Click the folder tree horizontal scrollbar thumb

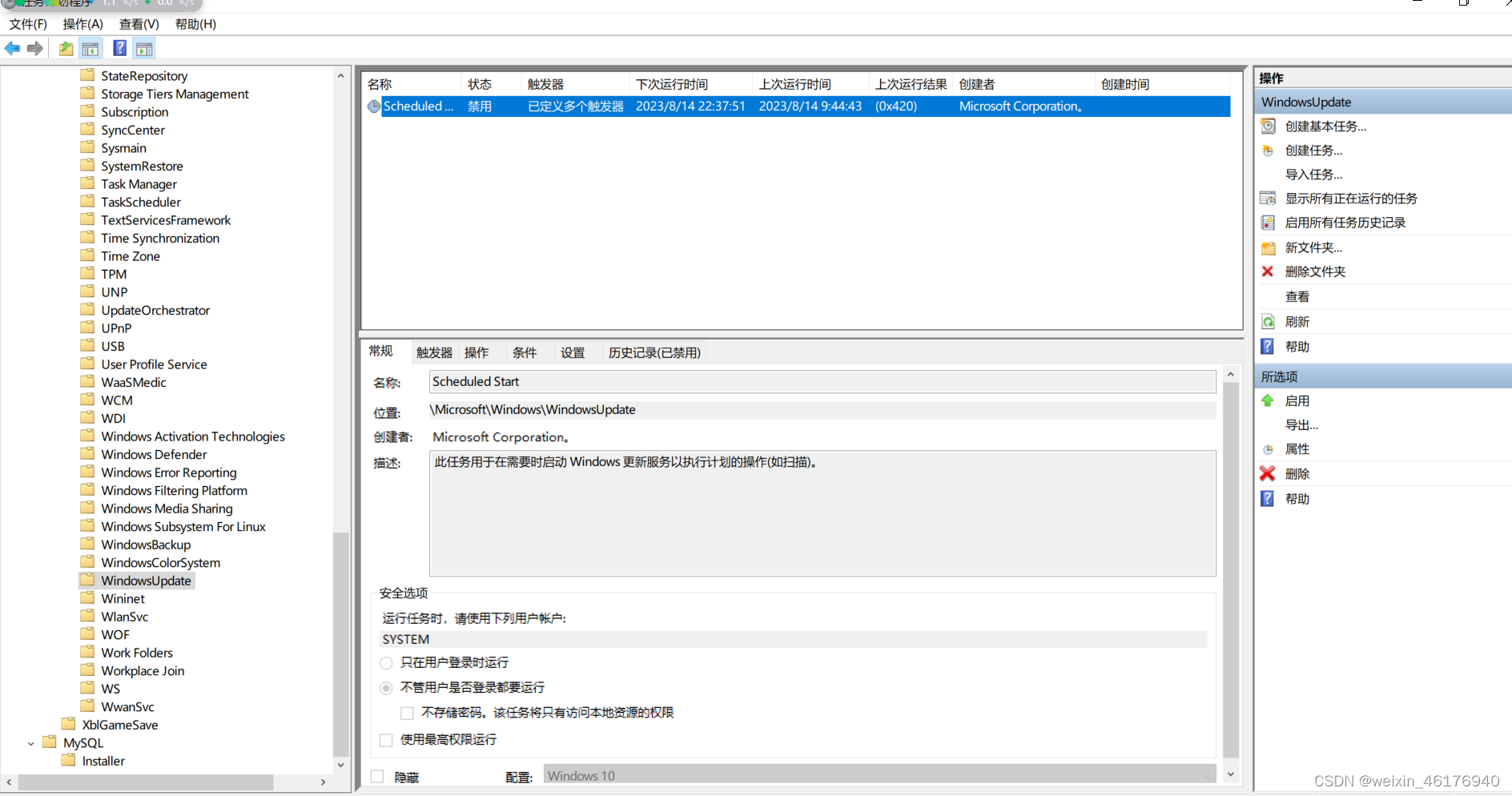pos(146,782)
